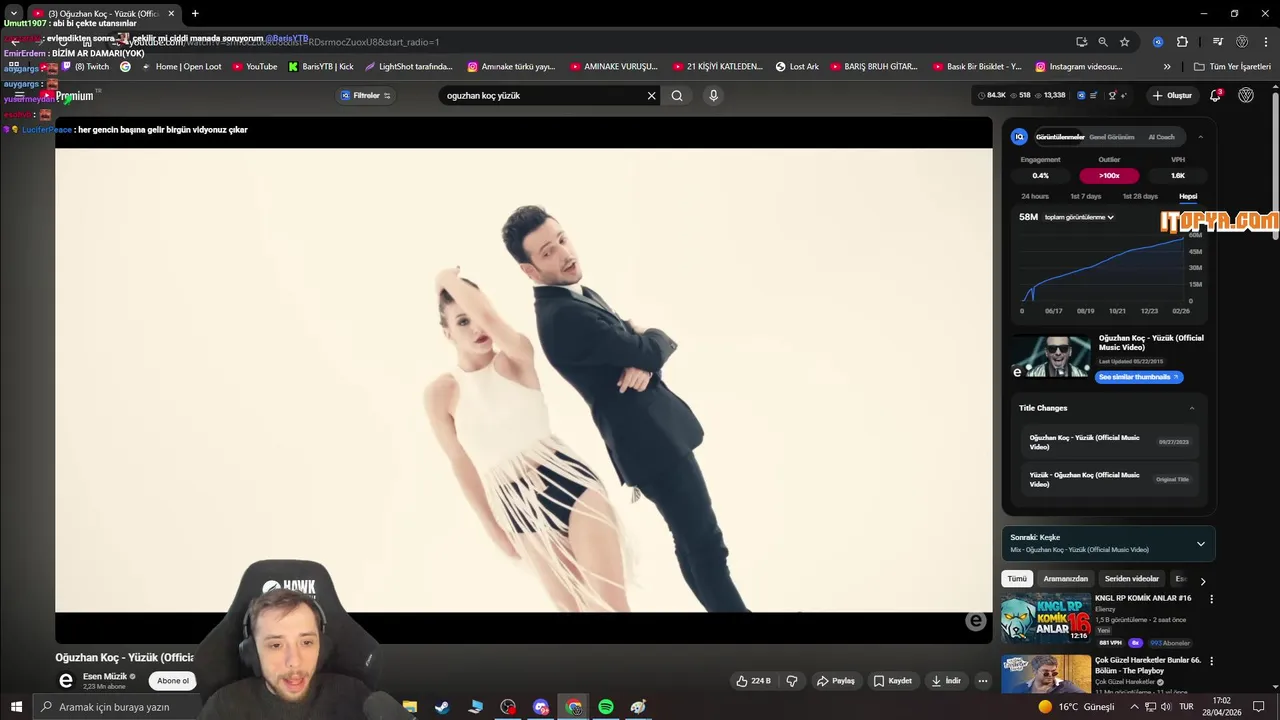Open the Chrome three-dot menu

click(x=1267, y=42)
